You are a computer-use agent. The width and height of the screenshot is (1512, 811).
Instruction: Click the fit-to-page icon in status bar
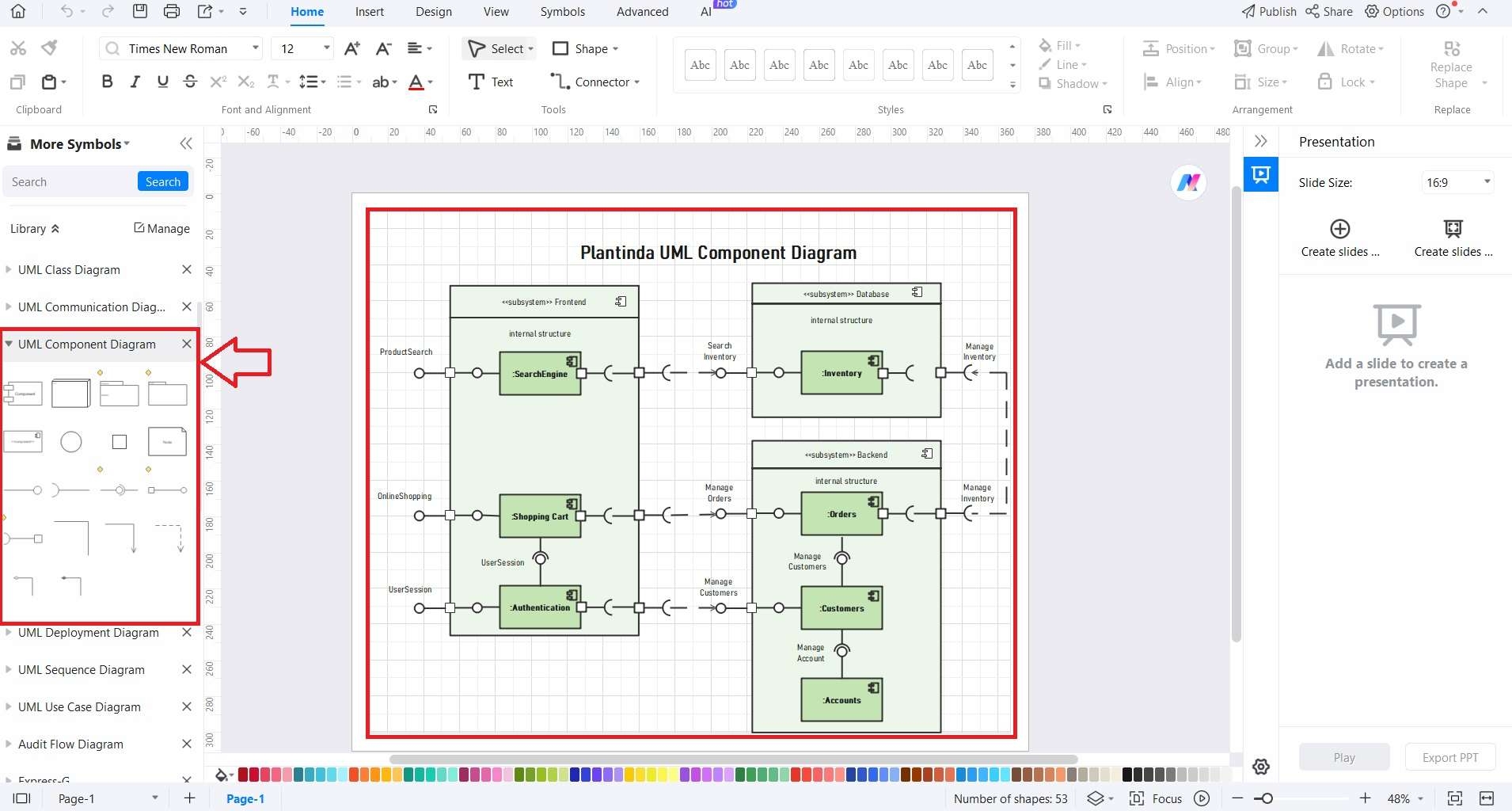tap(1454, 798)
